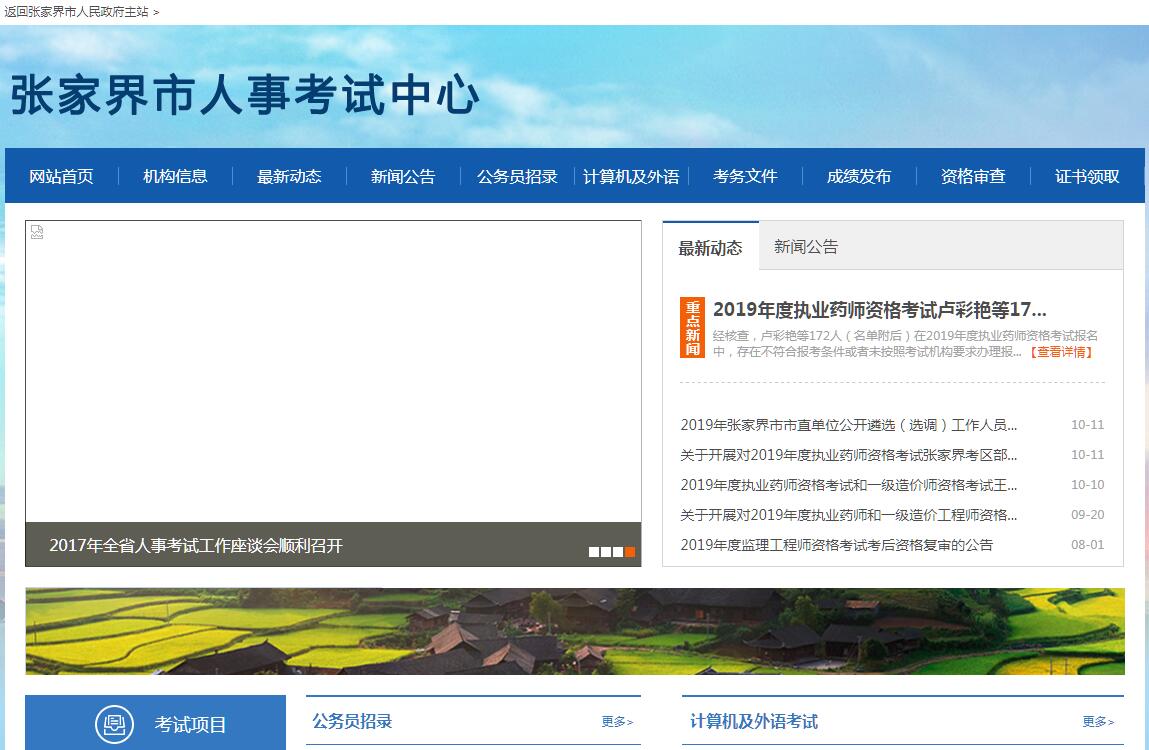Click the broken image icon in slideshow

point(37,233)
